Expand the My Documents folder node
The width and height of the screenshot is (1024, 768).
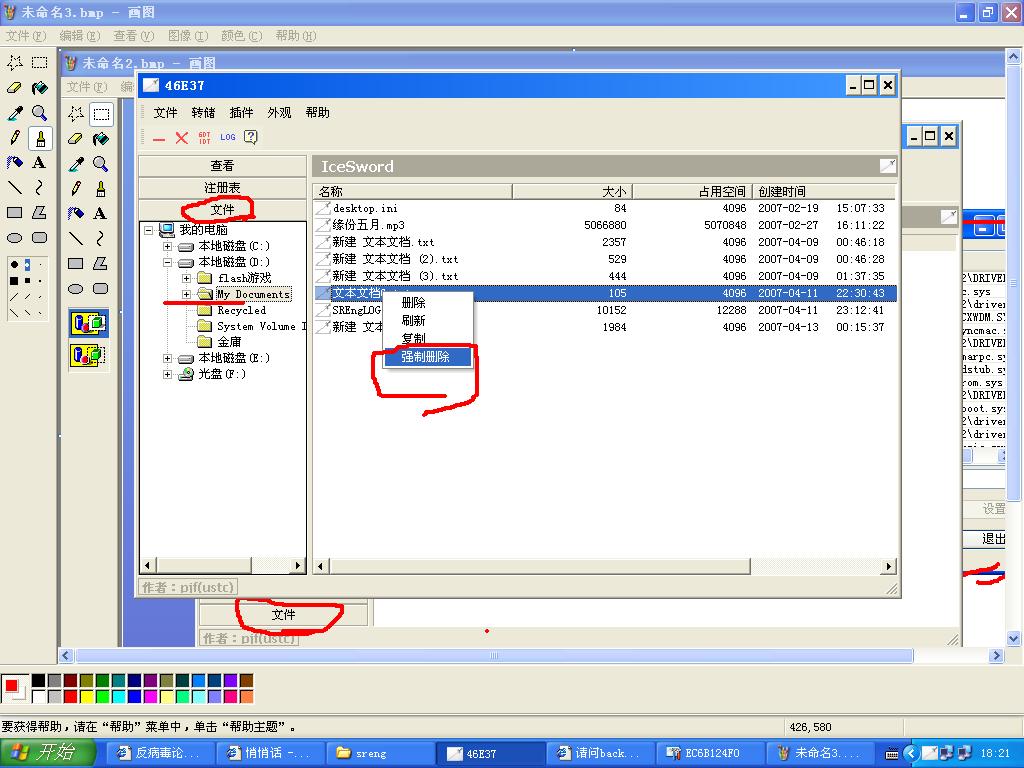pyautogui.click(x=187, y=295)
